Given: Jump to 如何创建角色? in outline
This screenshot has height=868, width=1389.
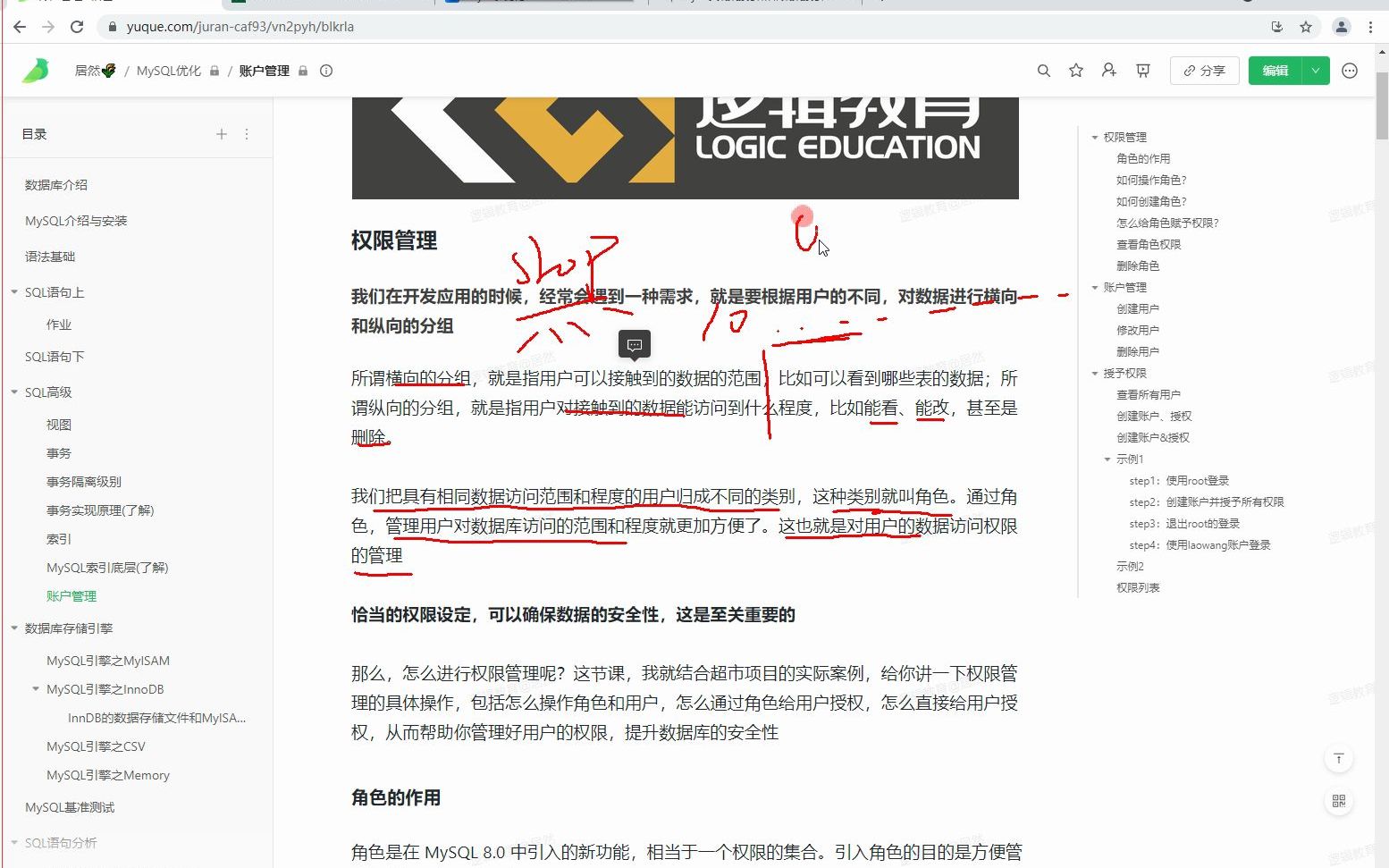Looking at the screenshot, I should tap(1151, 202).
